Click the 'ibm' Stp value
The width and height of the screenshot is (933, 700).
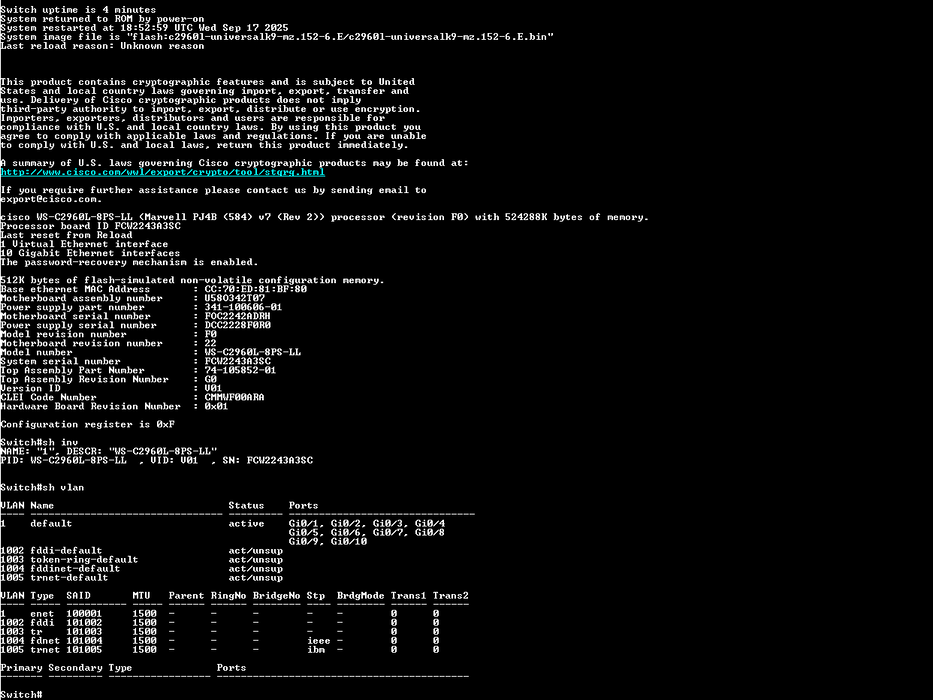pos(316,650)
